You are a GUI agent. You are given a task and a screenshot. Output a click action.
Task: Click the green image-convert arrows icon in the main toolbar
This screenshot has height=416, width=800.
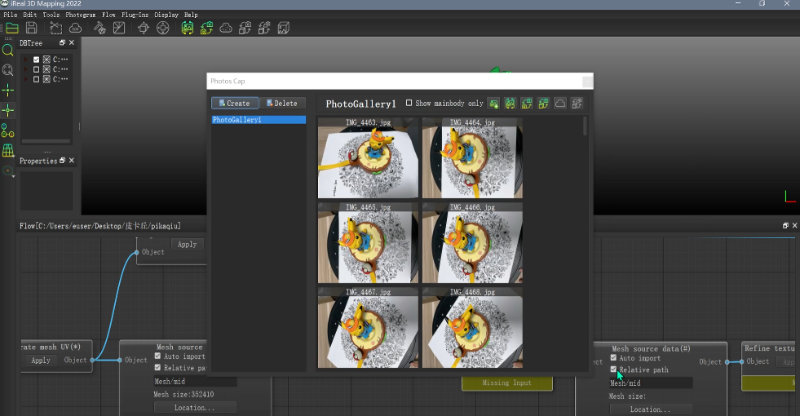click(x=207, y=28)
